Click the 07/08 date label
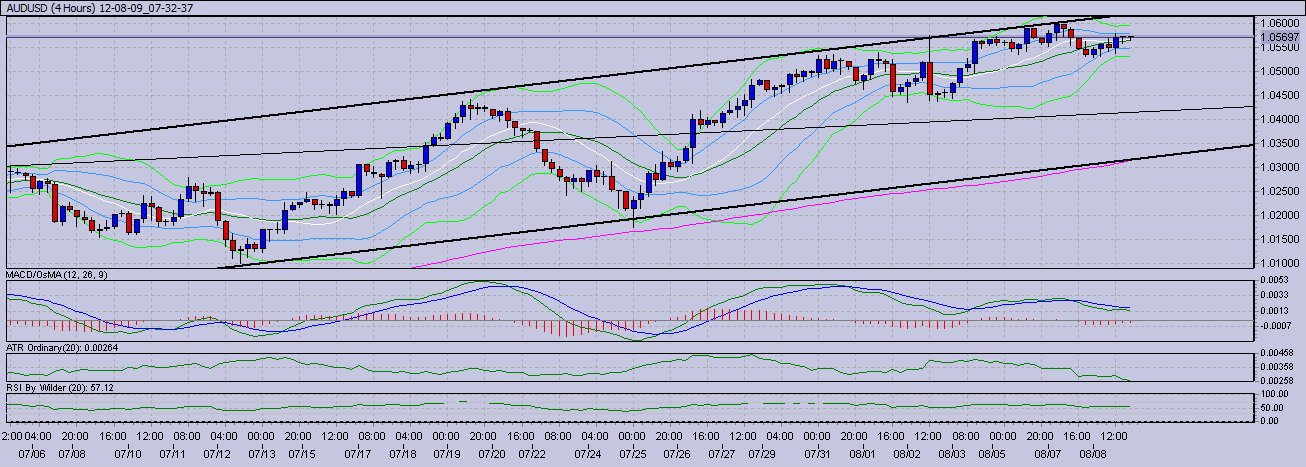The height and width of the screenshot is (467, 1306). tap(74, 454)
